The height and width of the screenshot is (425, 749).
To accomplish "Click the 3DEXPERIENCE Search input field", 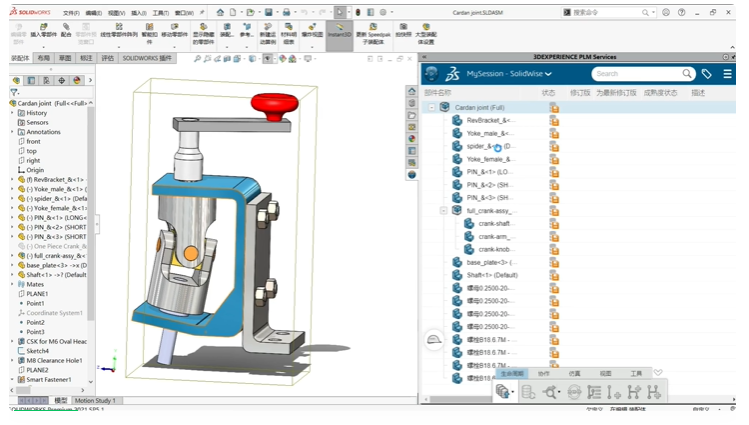I will click(635, 74).
